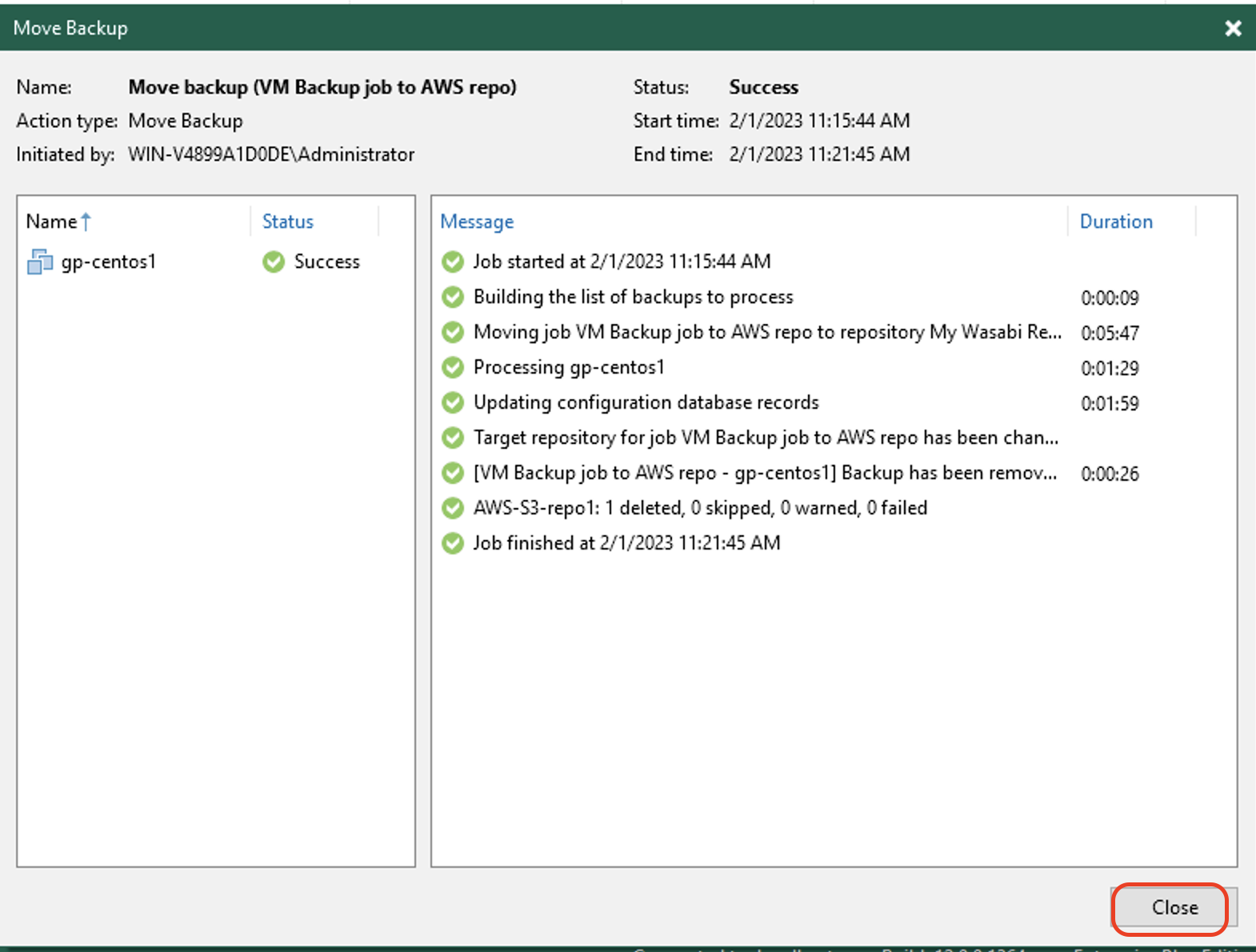Click the Start time value 11:15:44 AM
1256x952 pixels.
[819, 121]
